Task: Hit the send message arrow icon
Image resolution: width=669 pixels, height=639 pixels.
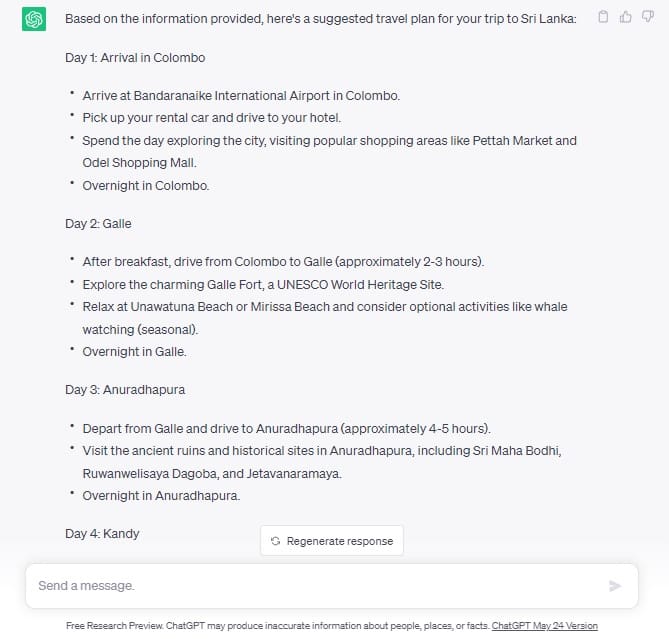Action: click(x=615, y=586)
